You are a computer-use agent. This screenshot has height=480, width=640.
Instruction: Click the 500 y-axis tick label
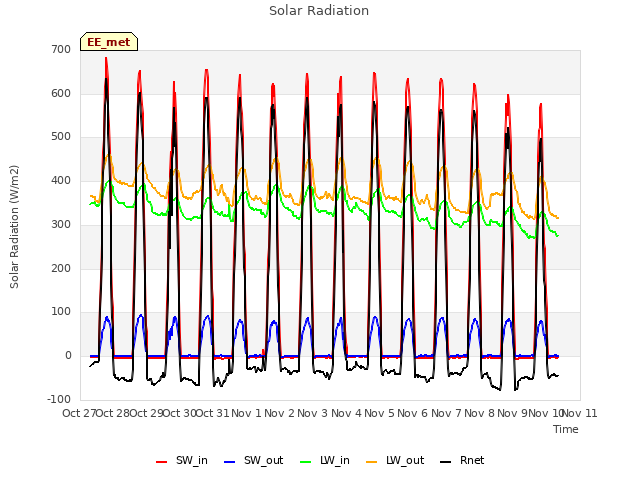pyautogui.click(x=61, y=137)
